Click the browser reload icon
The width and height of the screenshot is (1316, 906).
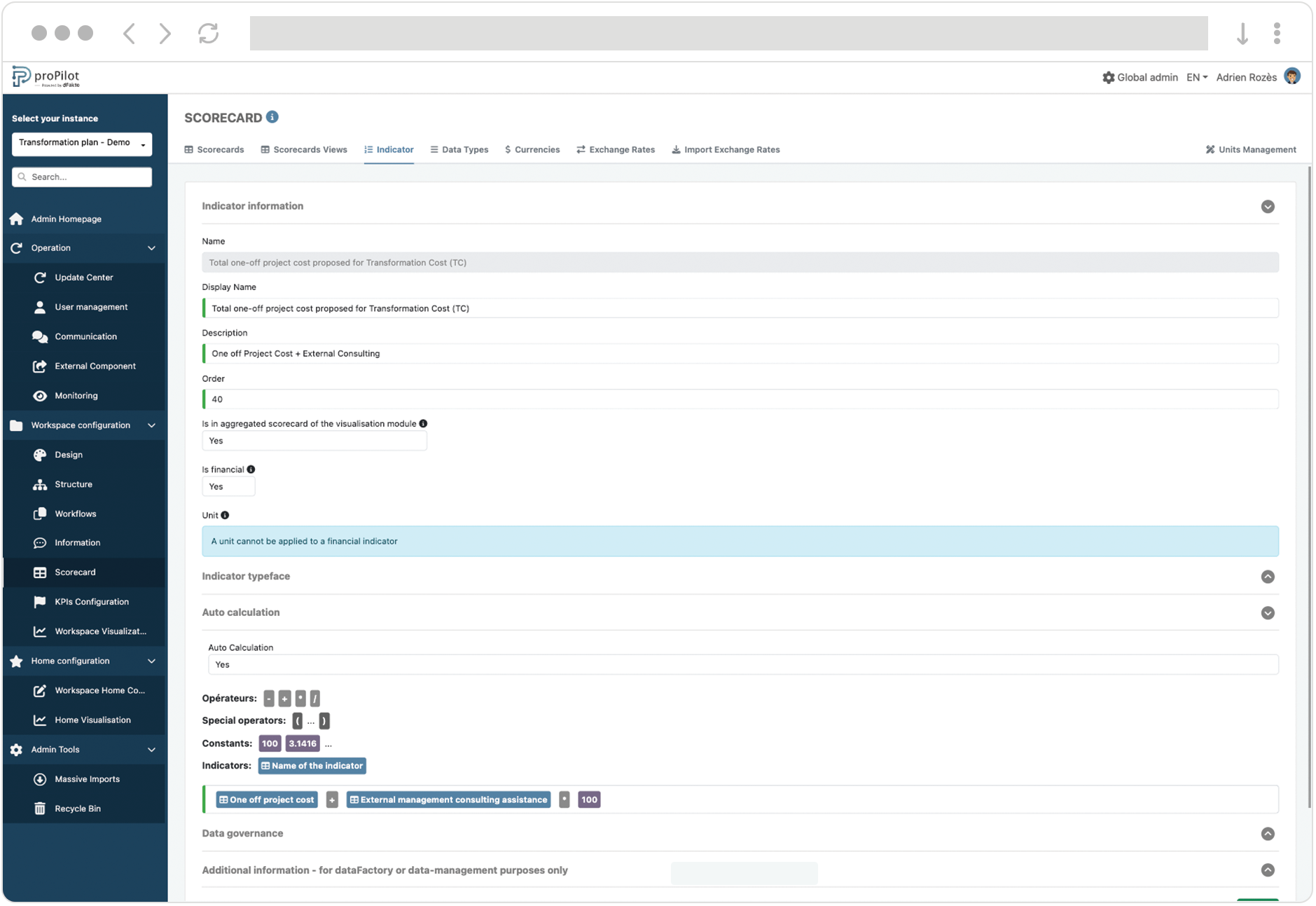tap(208, 33)
